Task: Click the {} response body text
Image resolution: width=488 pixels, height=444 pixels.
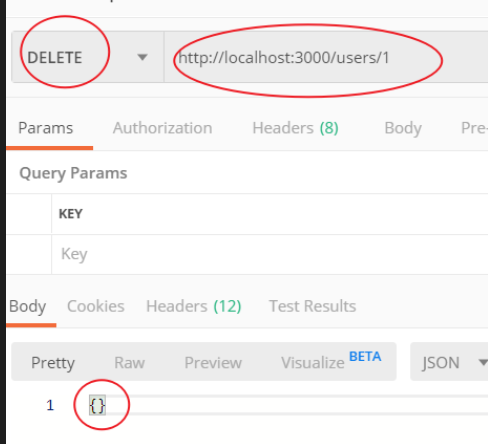Action: tap(97, 406)
